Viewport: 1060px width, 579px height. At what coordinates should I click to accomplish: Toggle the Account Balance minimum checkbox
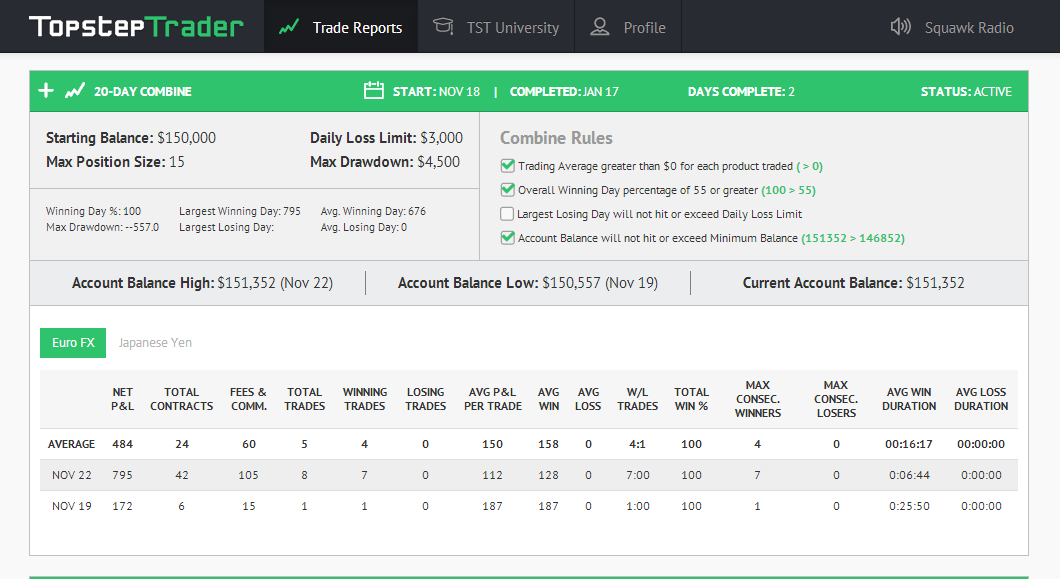(x=507, y=237)
